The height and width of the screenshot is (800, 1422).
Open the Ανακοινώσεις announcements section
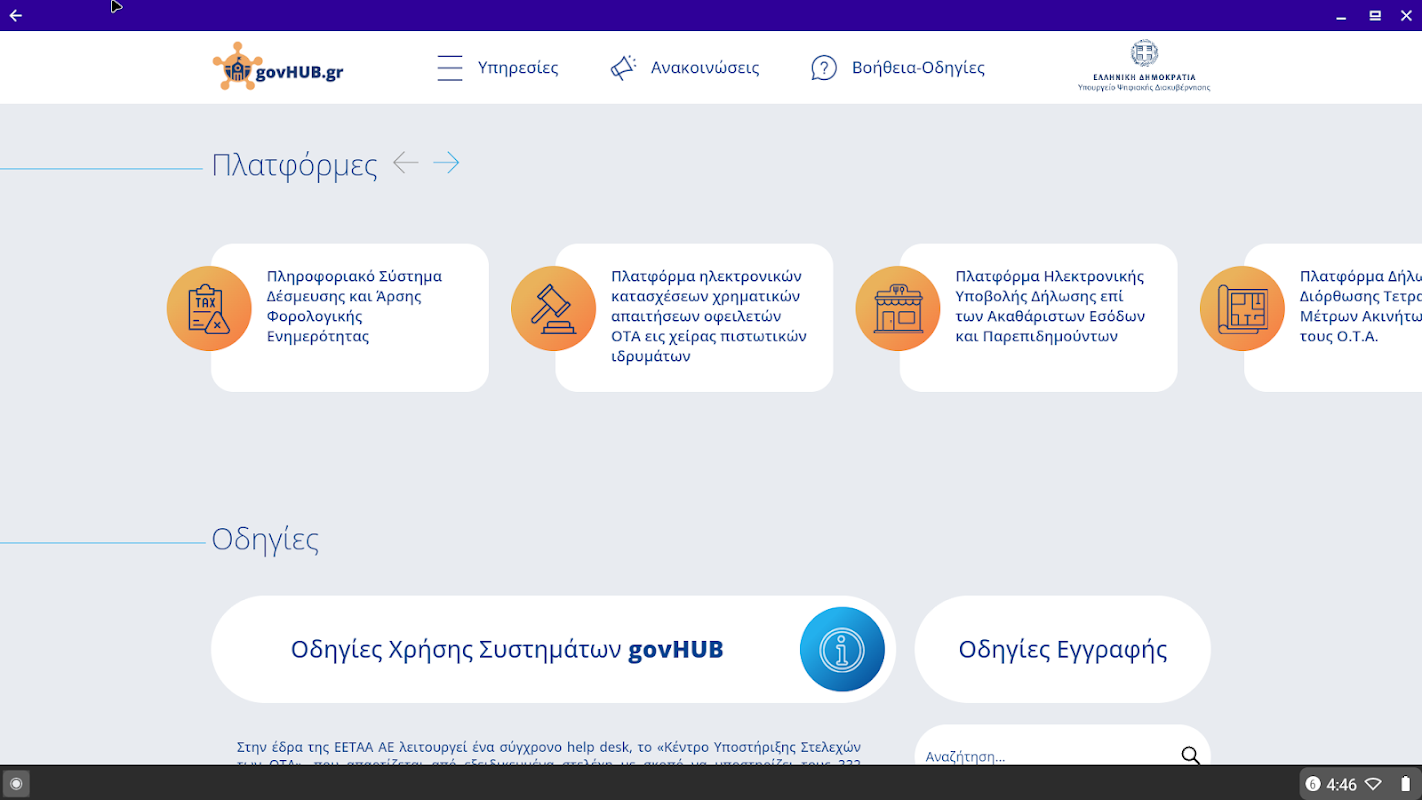(x=685, y=68)
